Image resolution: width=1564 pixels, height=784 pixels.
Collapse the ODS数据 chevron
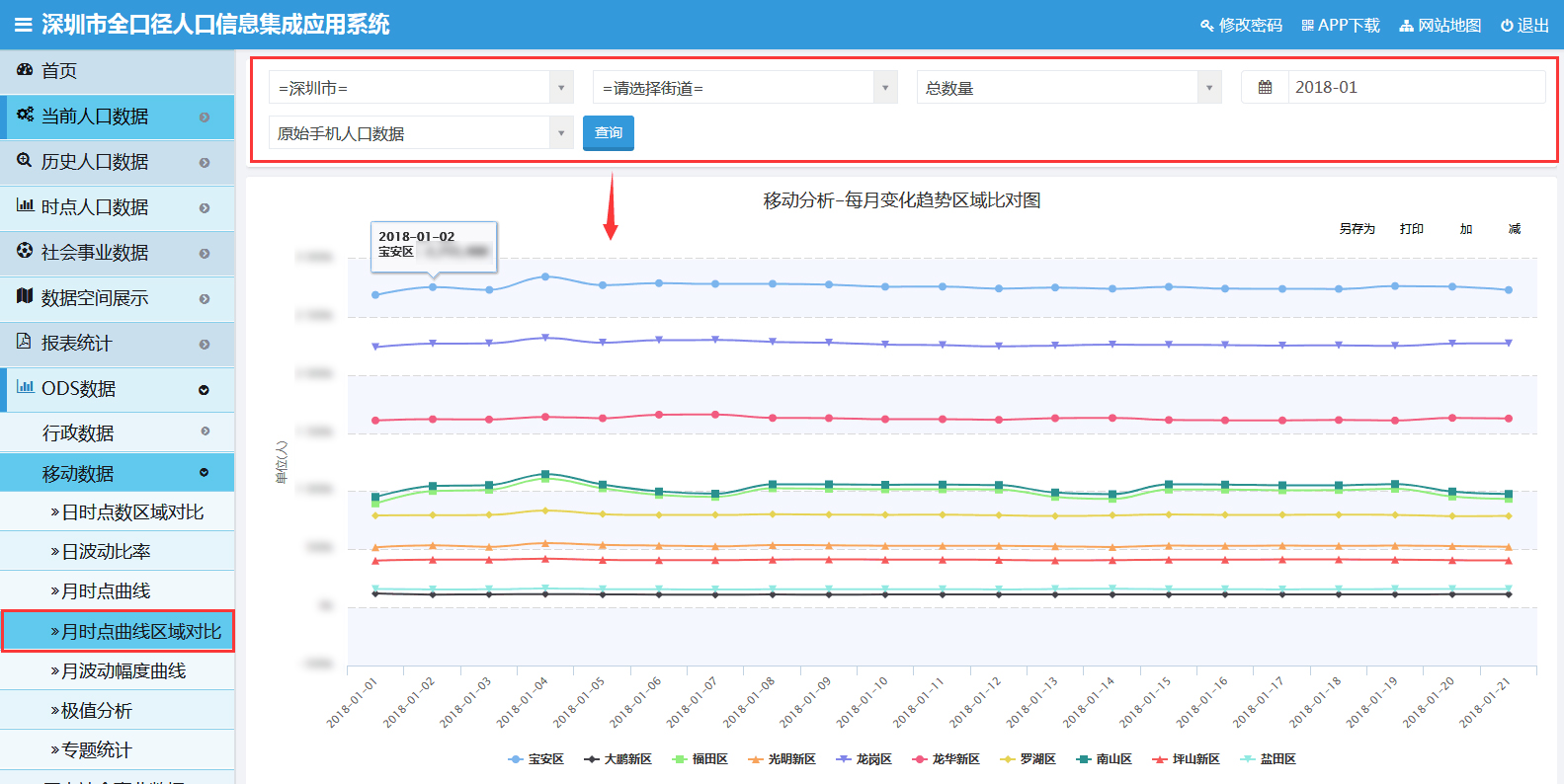click(x=205, y=389)
